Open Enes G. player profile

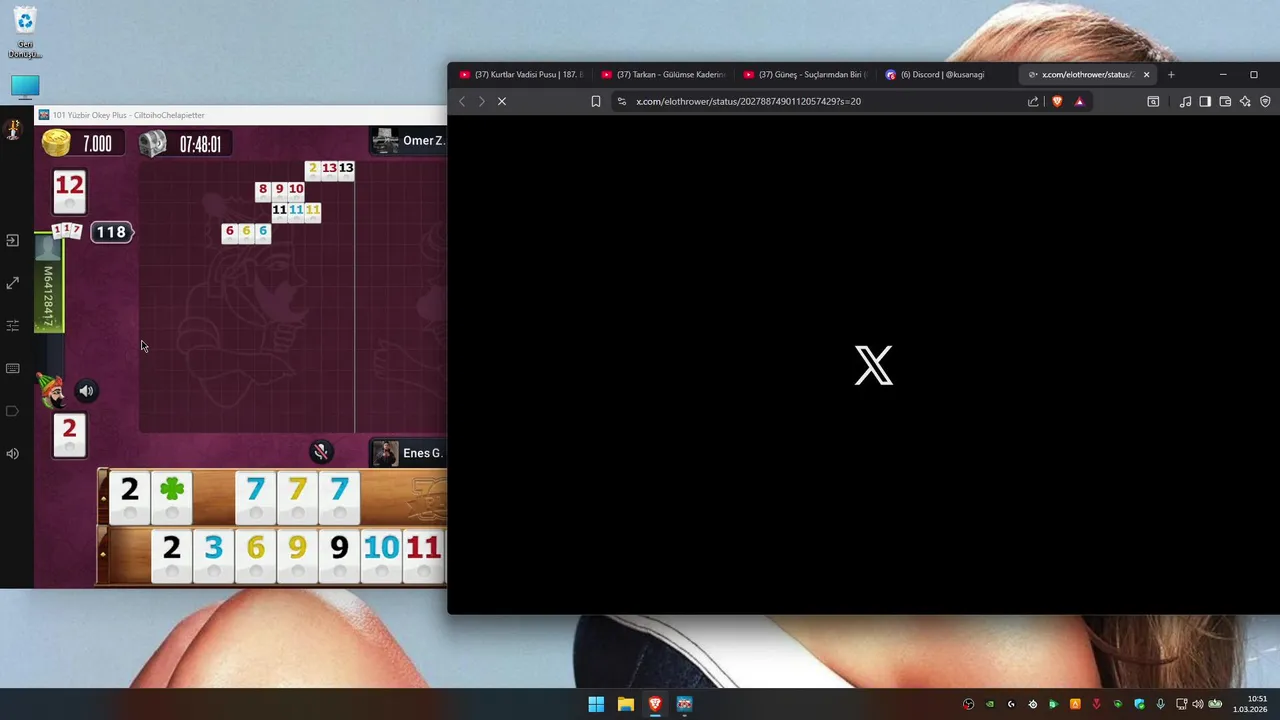click(408, 453)
